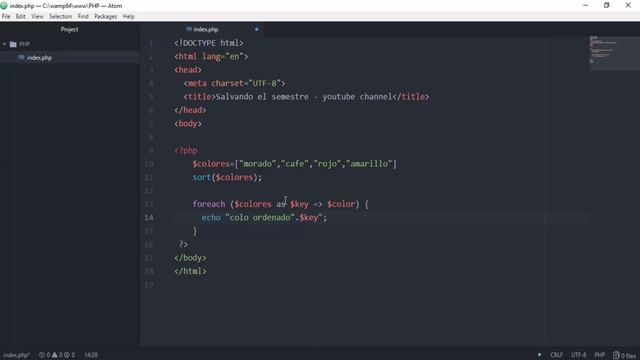Open the View menu
The height and width of the screenshot is (360, 640).
[37, 16]
